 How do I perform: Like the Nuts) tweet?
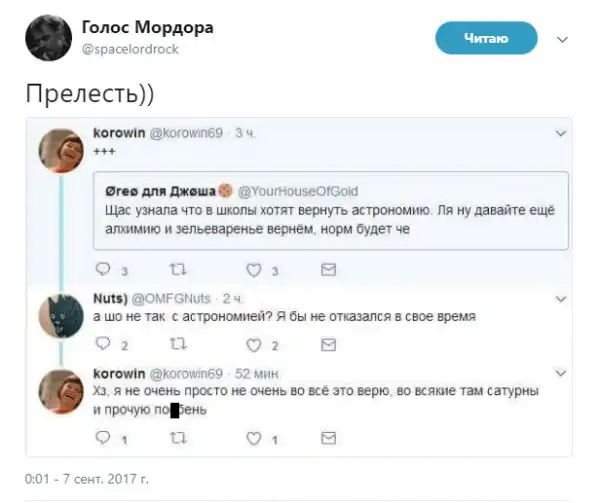pos(253,344)
